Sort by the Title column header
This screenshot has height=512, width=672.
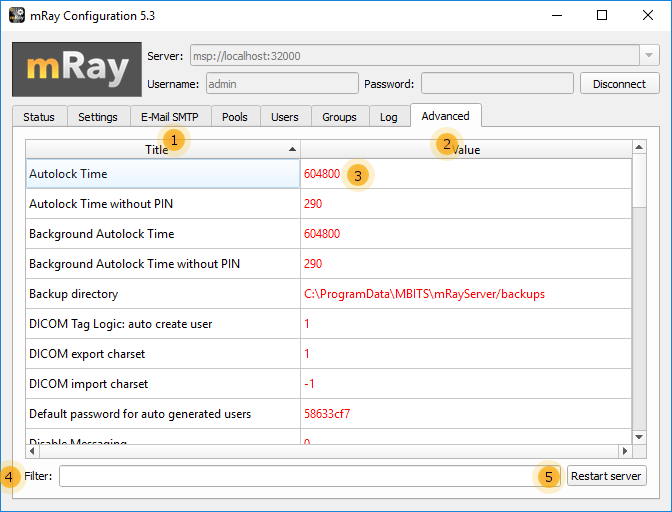(163, 149)
